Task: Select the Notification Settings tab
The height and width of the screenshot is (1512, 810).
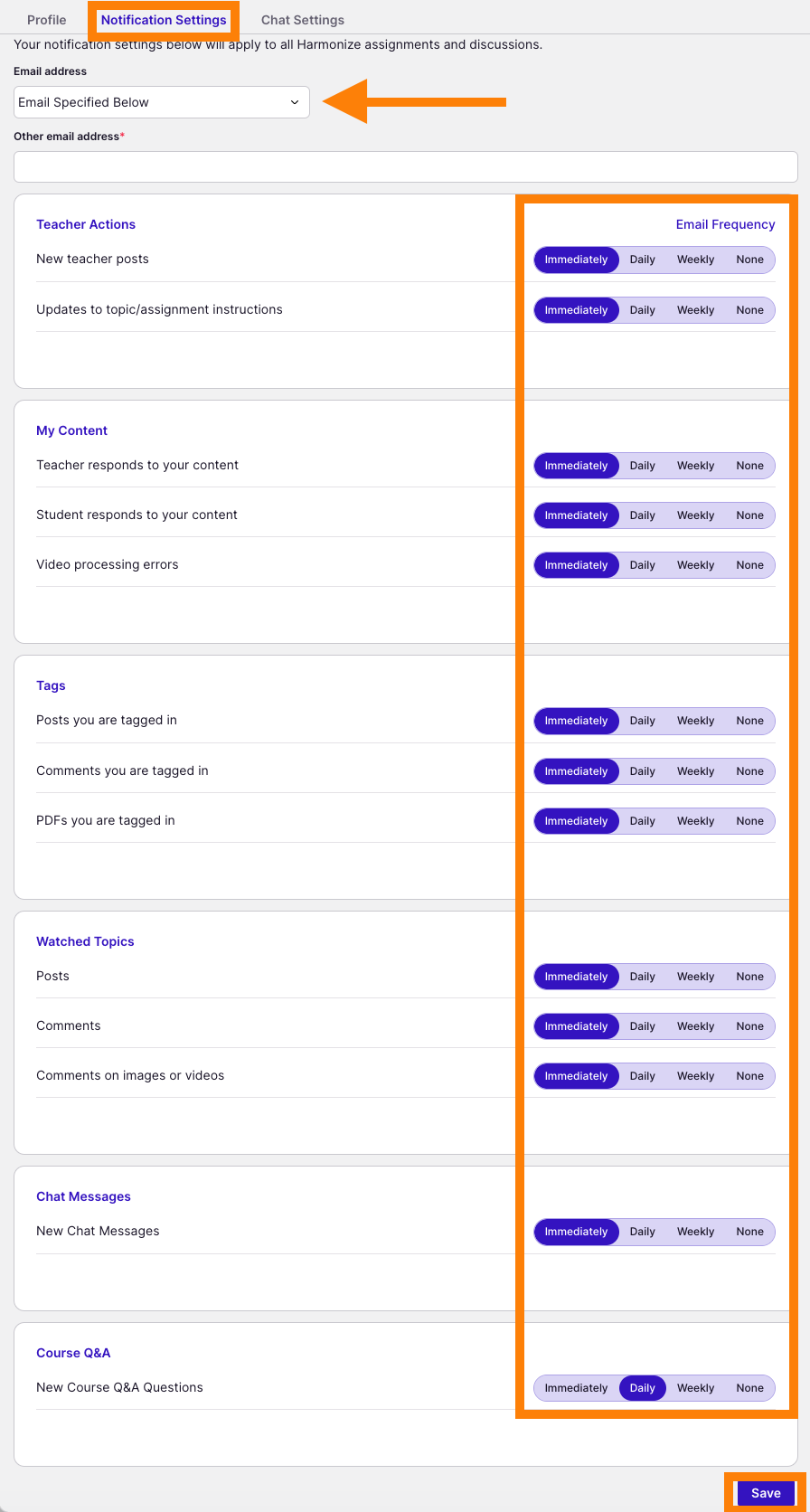Action: [164, 20]
